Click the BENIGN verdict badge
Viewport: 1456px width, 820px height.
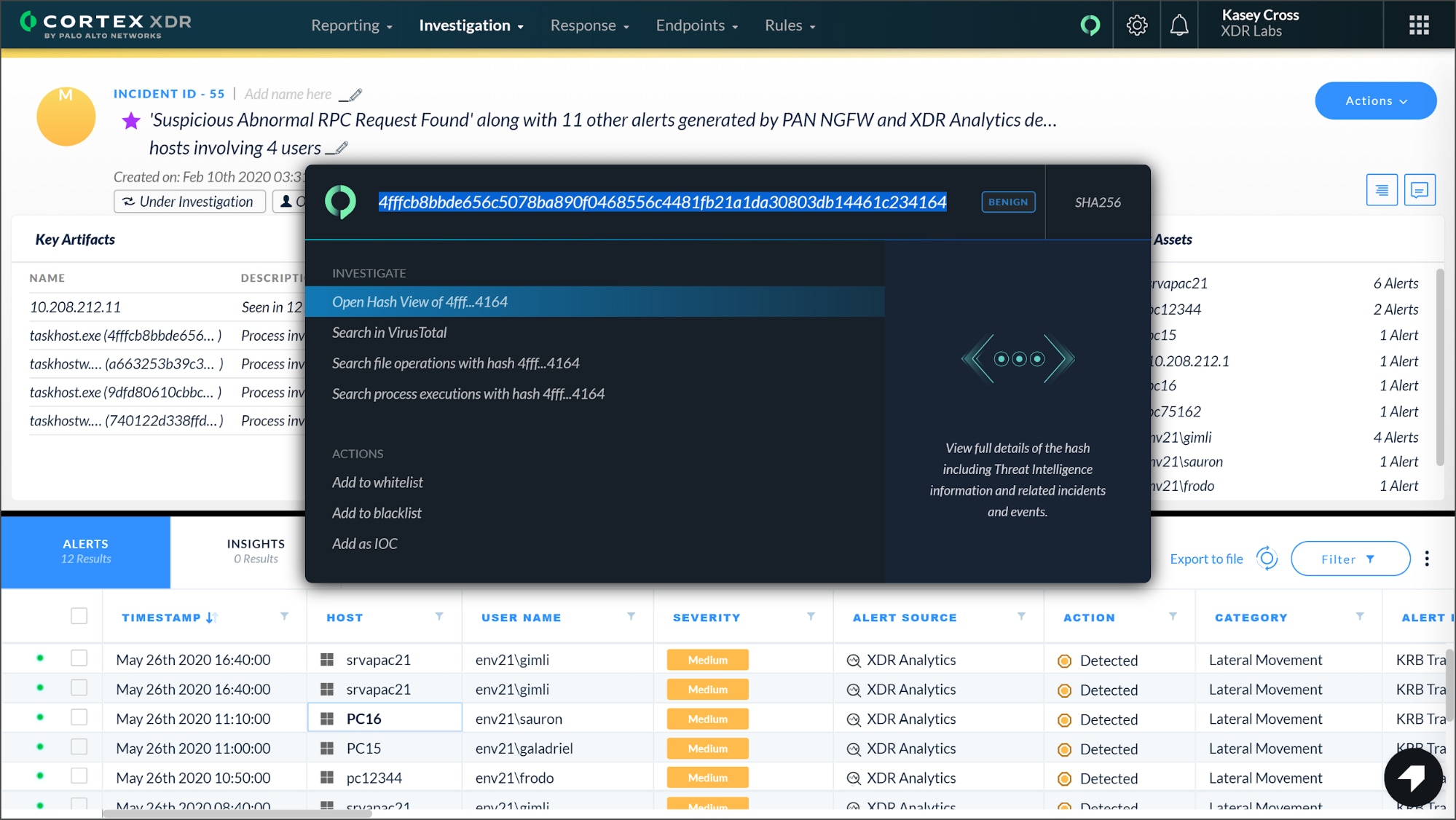coord(1008,202)
